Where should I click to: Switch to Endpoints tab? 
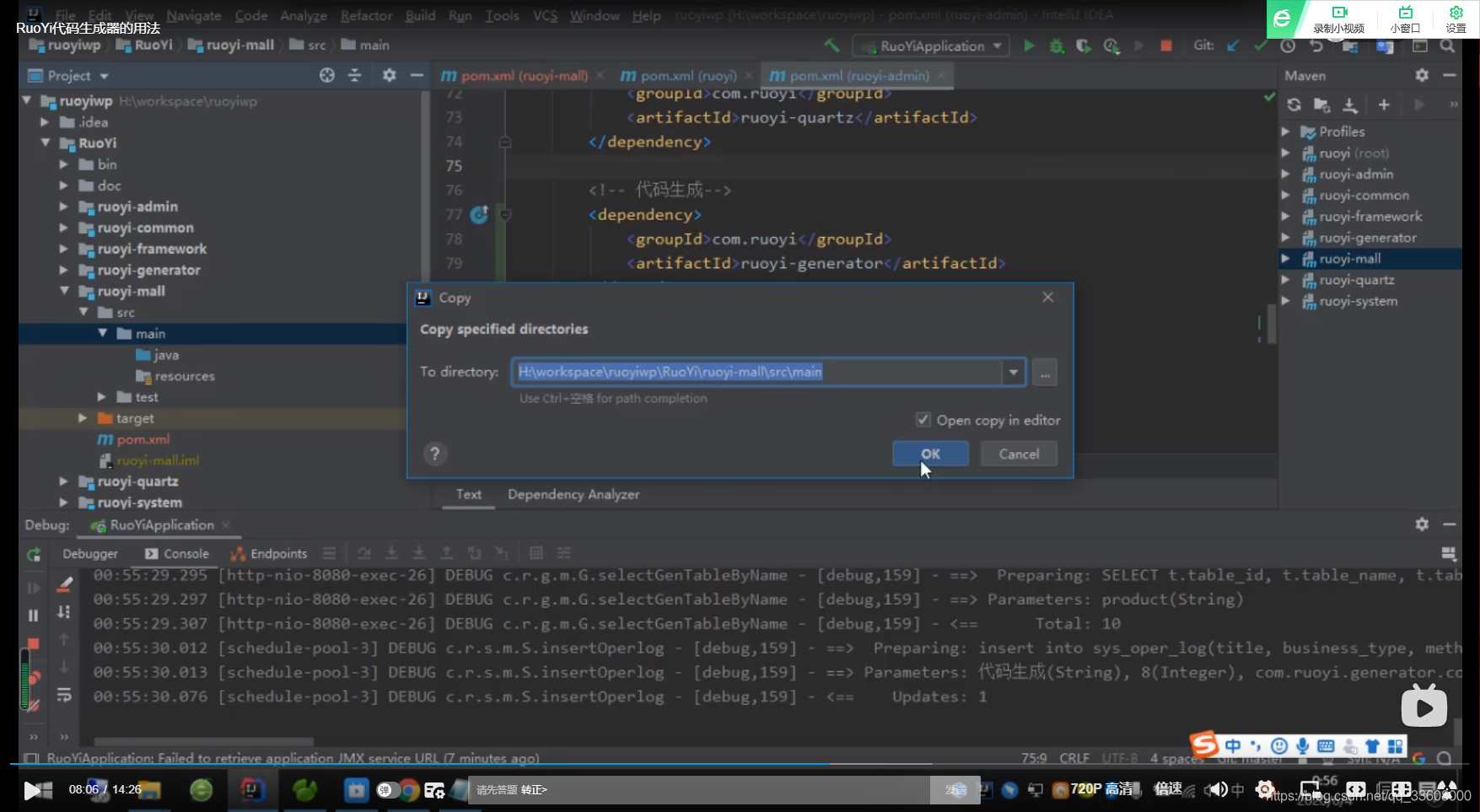[269, 554]
